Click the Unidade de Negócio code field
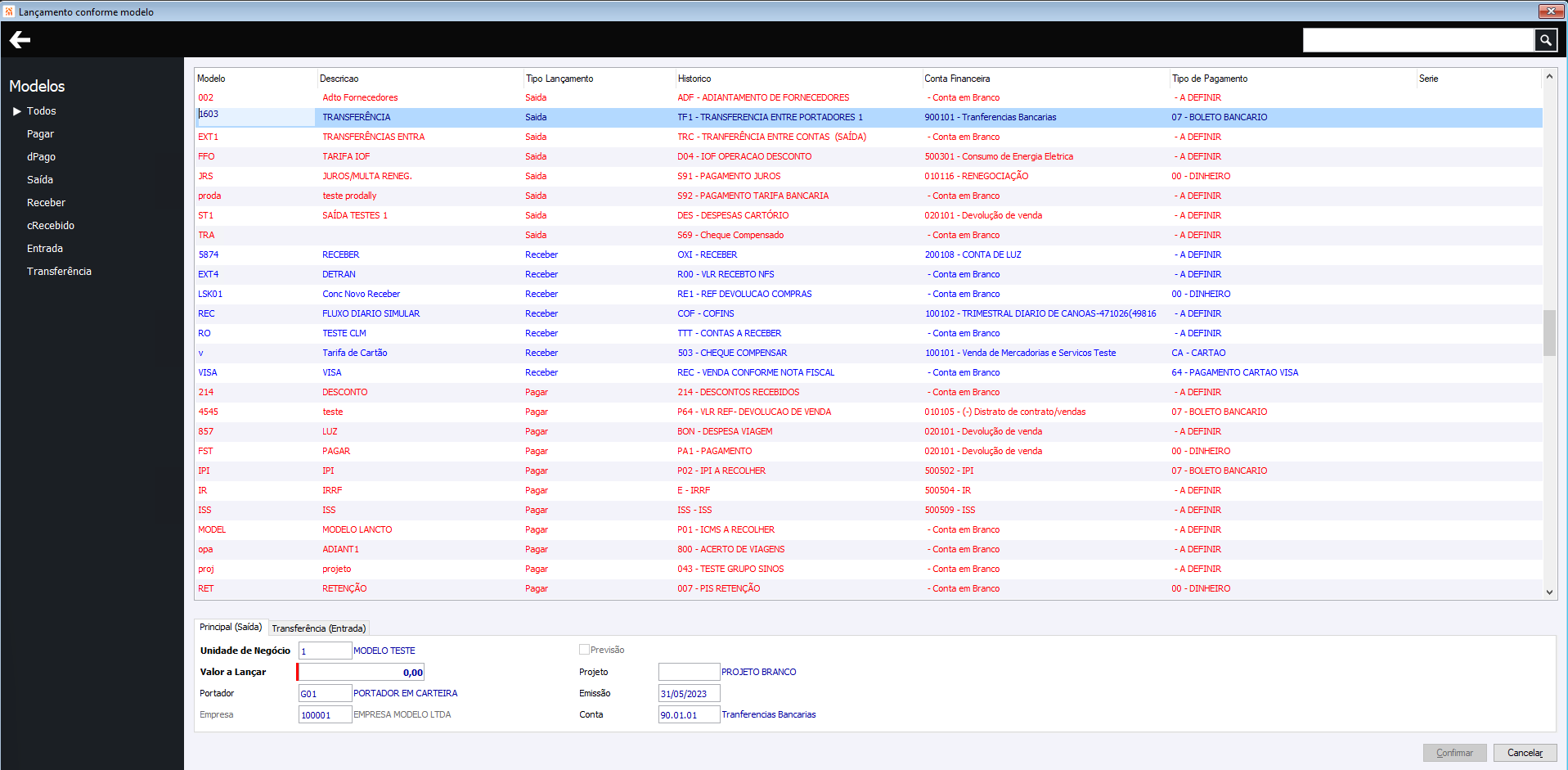This screenshot has width=1568, height=770. point(325,651)
